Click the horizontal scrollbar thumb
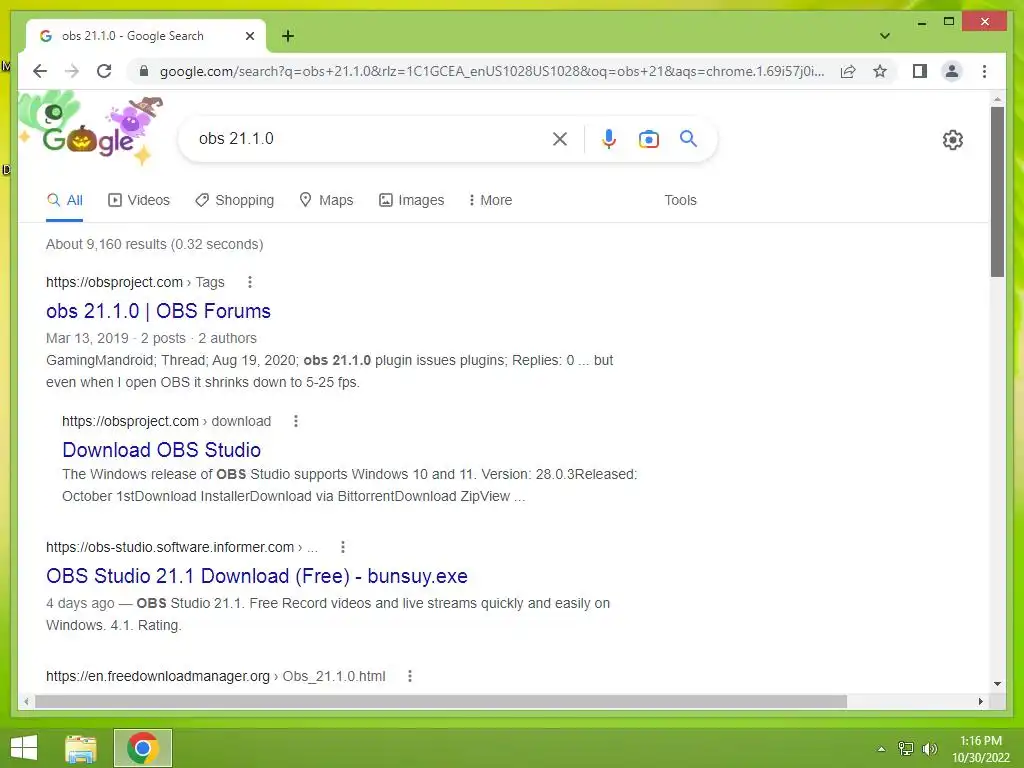Viewport: 1024px width, 768px height. point(441,701)
